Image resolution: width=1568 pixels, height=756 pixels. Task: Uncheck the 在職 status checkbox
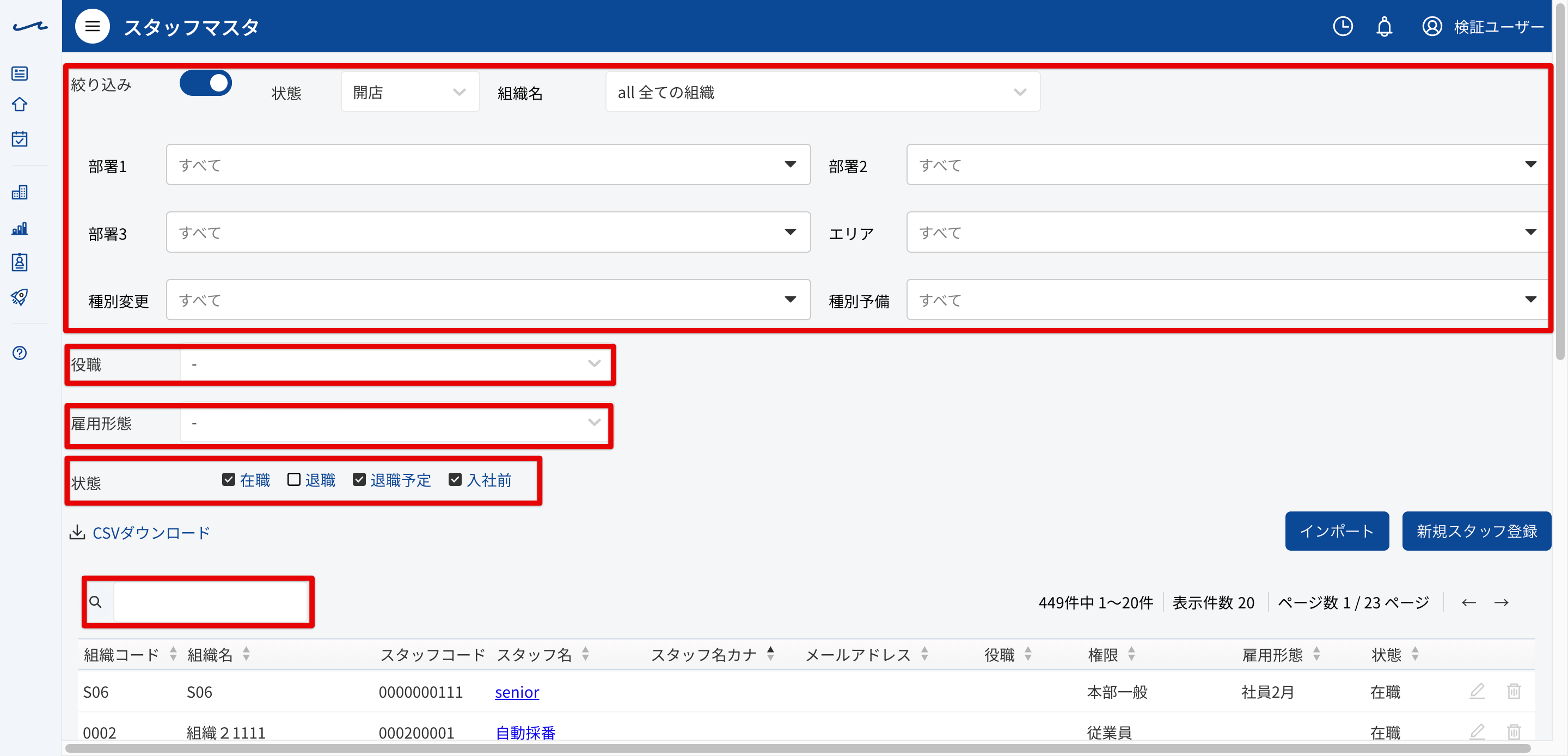(228, 479)
